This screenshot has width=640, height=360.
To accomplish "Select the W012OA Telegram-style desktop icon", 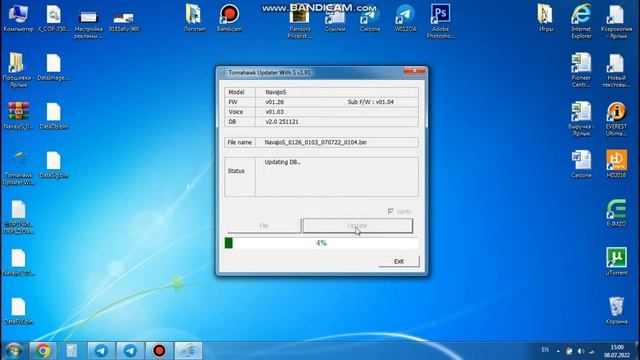I will click(x=405, y=18).
